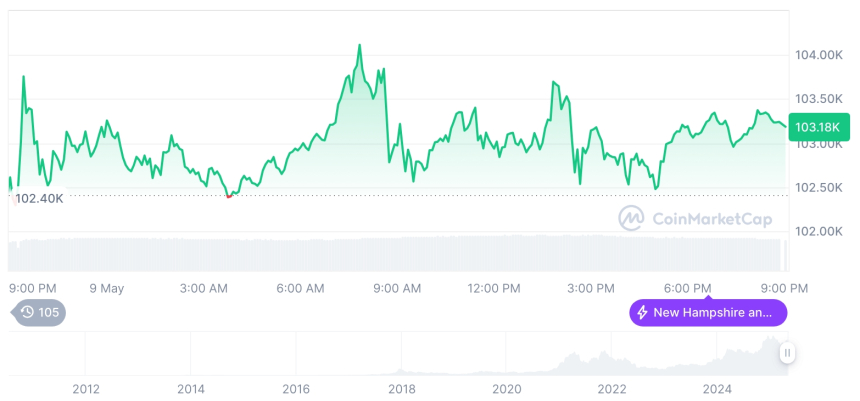Select 2020 on the overview timeline

pos(507,389)
